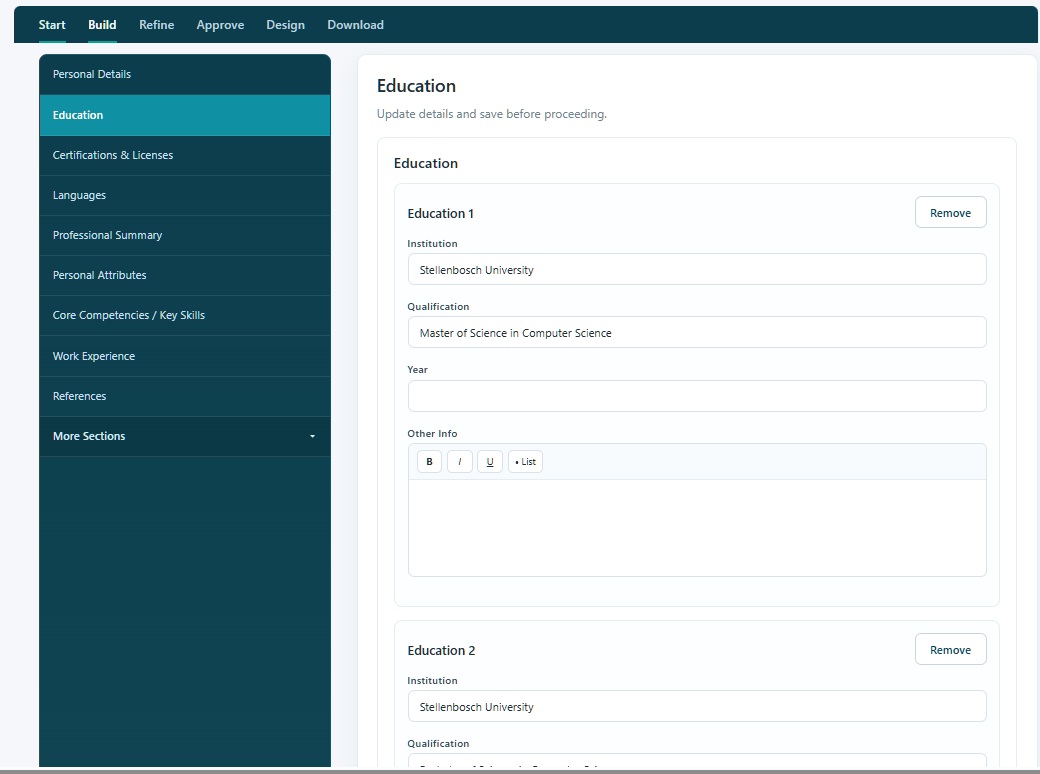Screen dimensions: 1040x774
Task: Select Education in the sidebar
Action: 184,115
